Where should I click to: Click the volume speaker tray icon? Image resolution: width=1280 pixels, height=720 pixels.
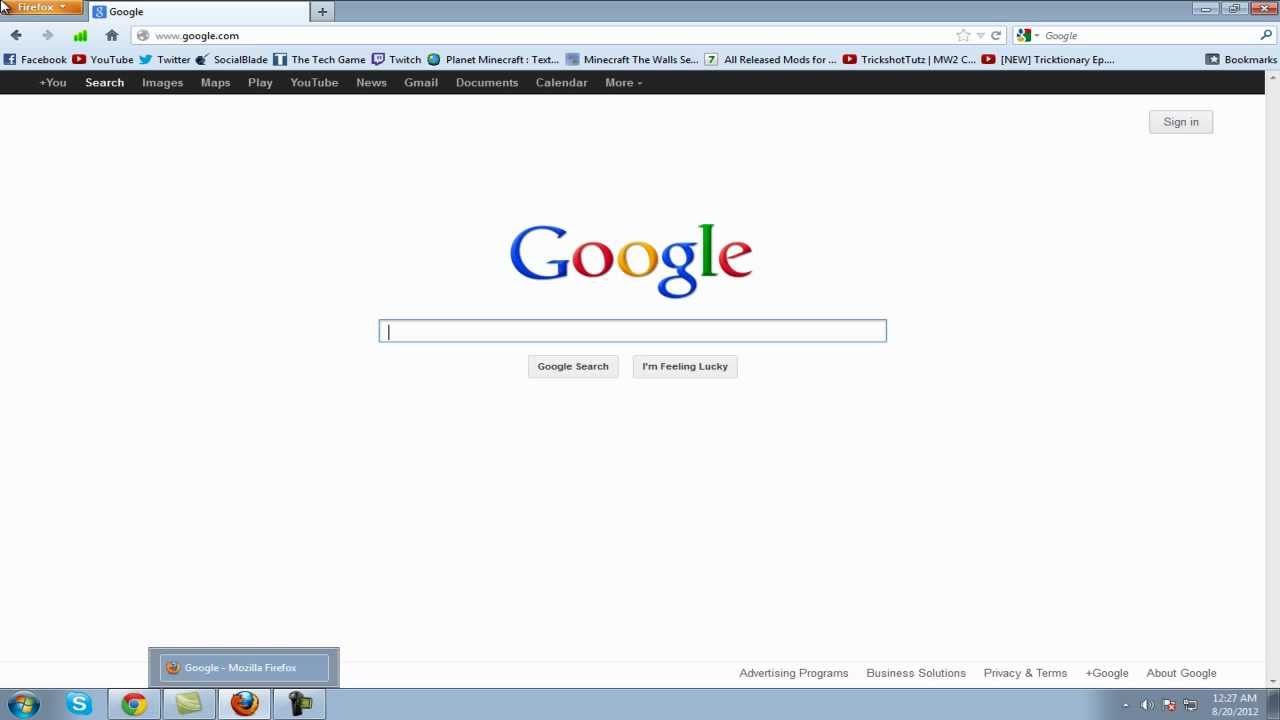click(x=1147, y=705)
